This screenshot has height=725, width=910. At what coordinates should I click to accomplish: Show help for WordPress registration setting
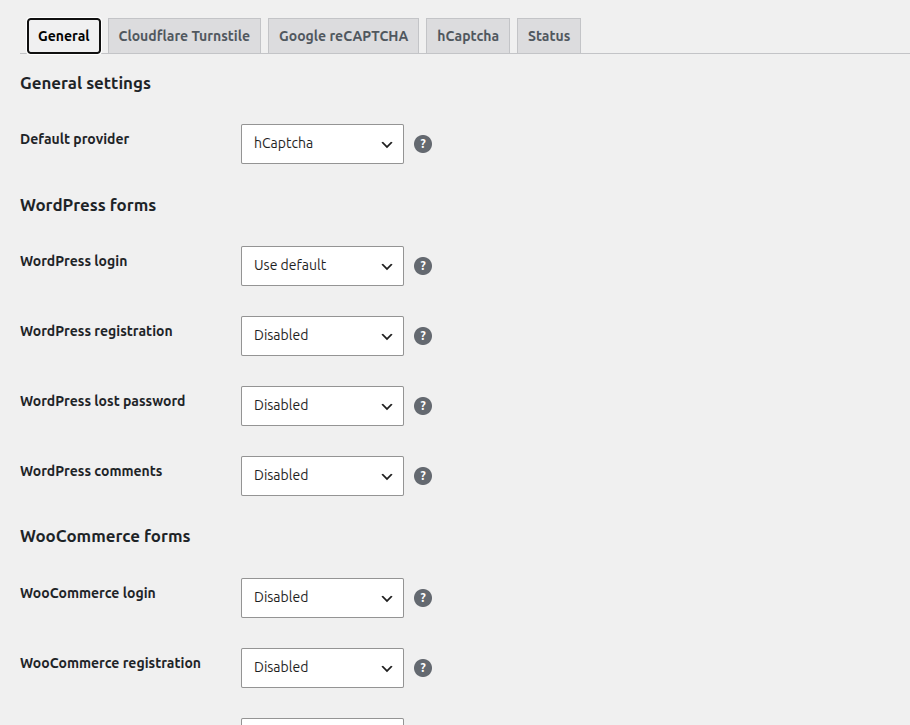click(x=423, y=336)
